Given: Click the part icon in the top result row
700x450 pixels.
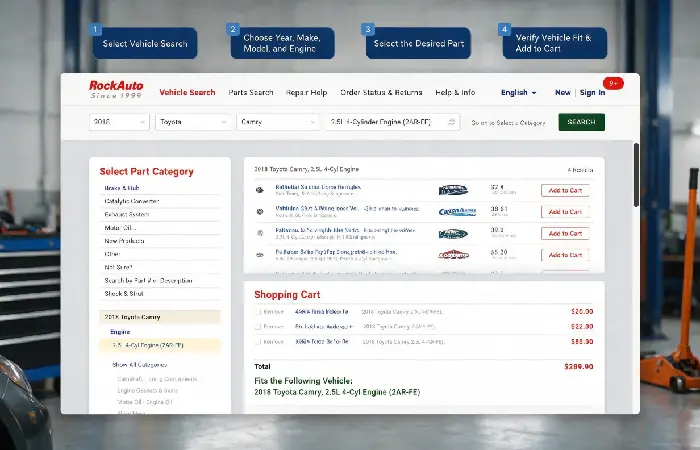Looking at the screenshot, I should tap(260, 190).
